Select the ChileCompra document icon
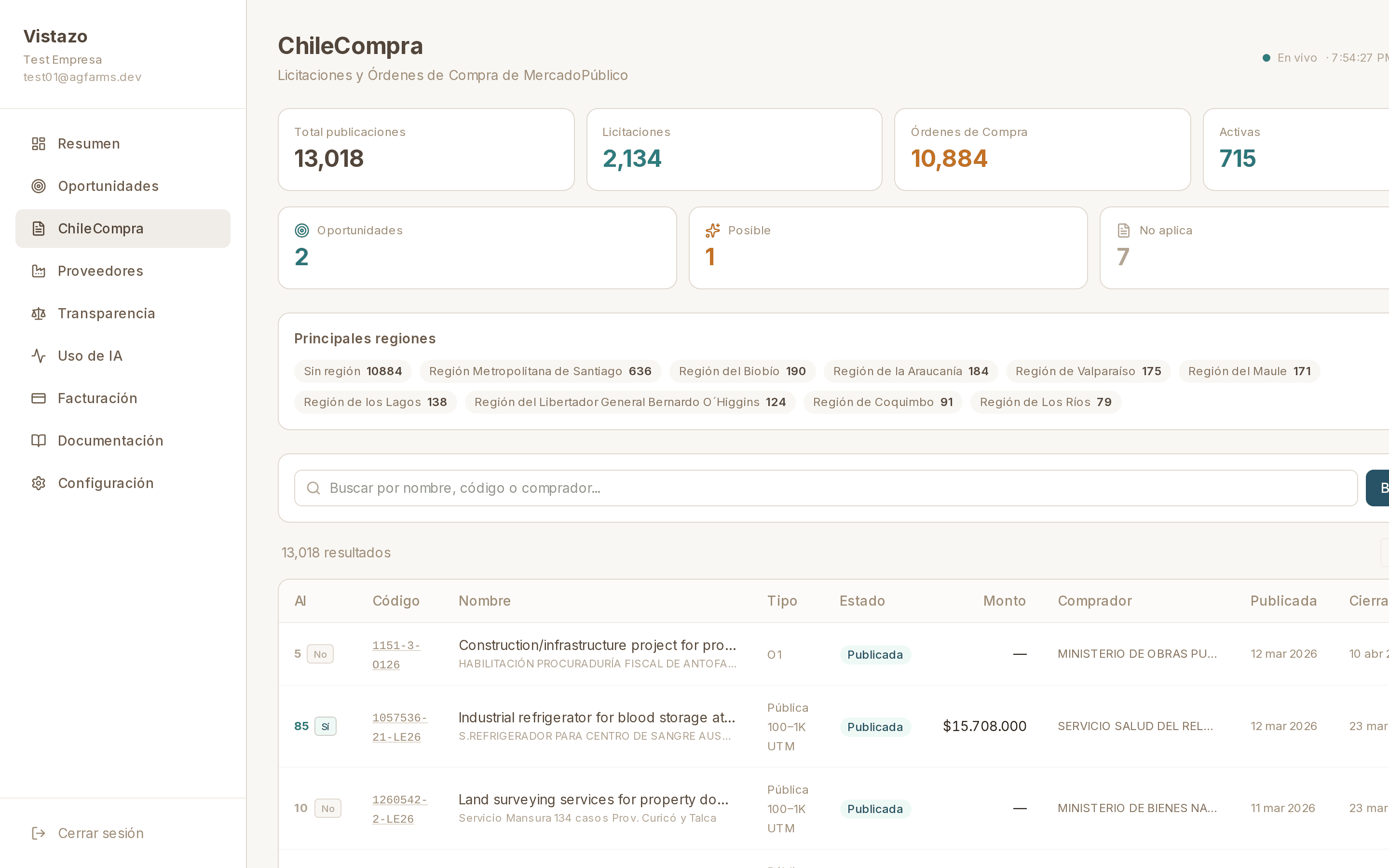Image resolution: width=1389 pixels, height=868 pixels. point(38,229)
